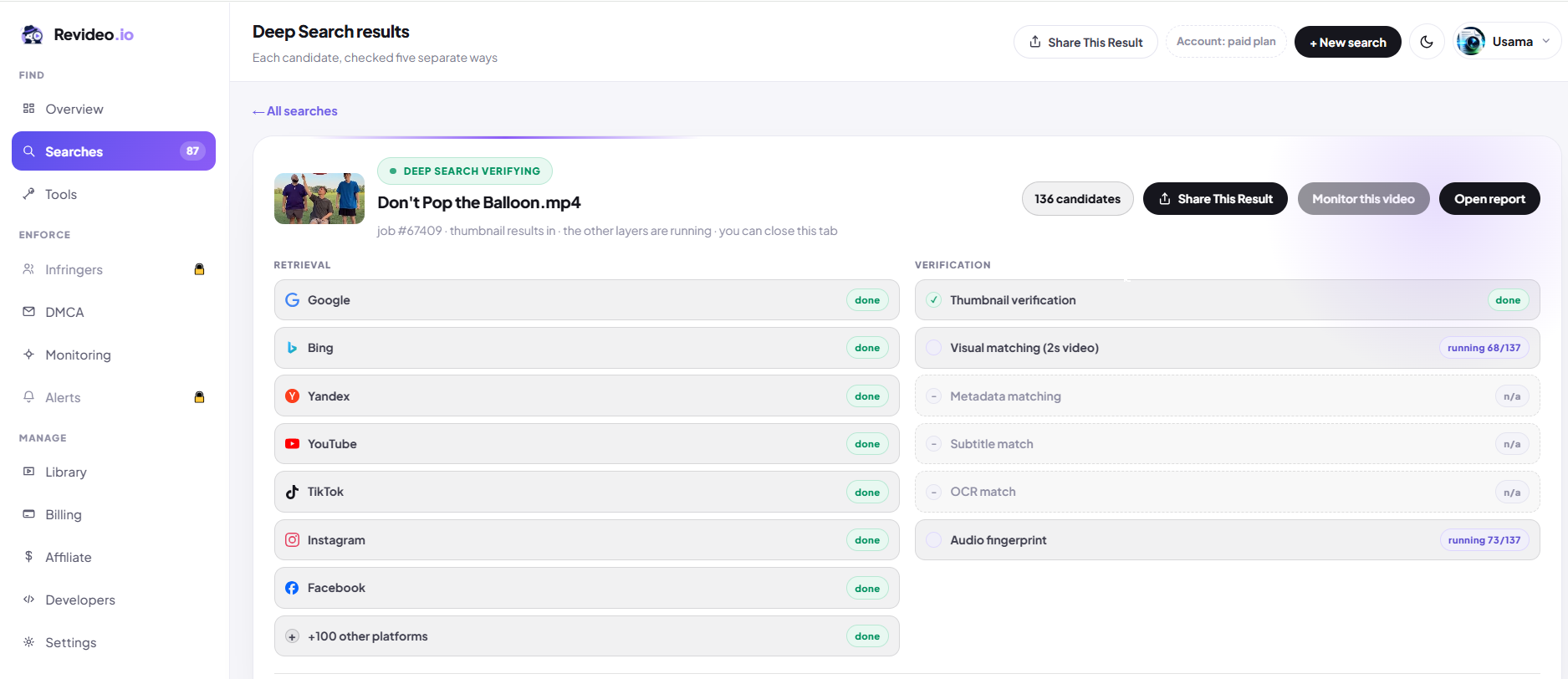Click the Alerts bell icon
The width and height of the screenshot is (1568, 679).
pyautogui.click(x=28, y=396)
